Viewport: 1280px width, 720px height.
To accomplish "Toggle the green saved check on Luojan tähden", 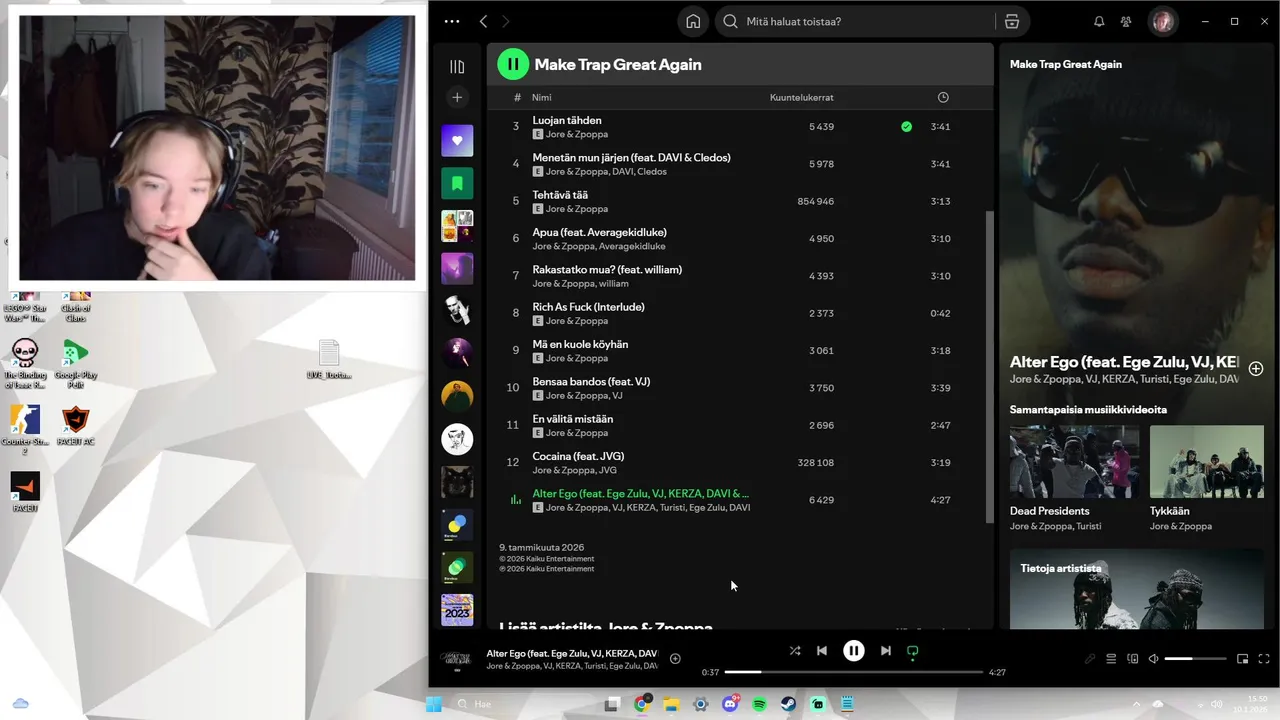I will pos(906,127).
